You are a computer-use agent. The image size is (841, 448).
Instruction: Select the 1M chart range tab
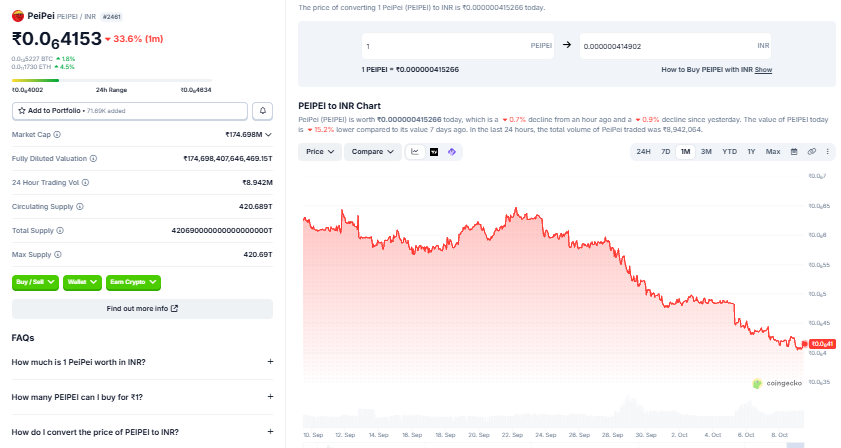[x=685, y=152]
